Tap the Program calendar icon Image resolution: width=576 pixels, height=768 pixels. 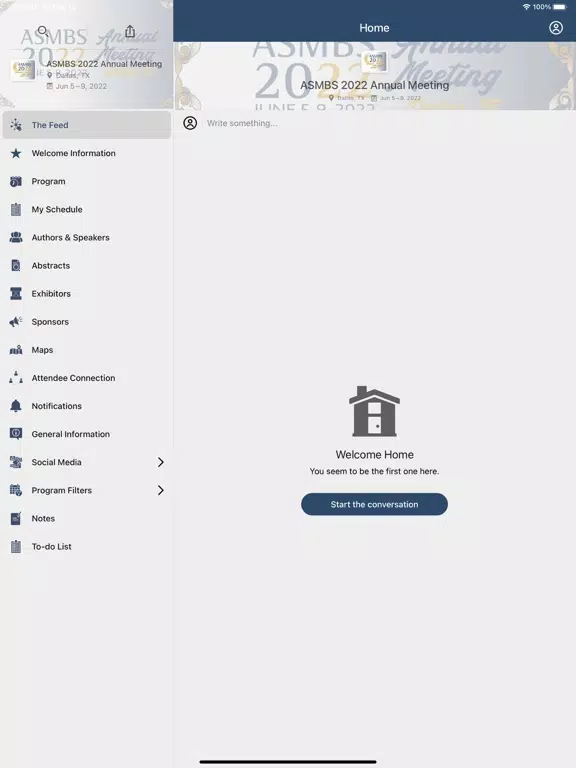coord(16,181)
